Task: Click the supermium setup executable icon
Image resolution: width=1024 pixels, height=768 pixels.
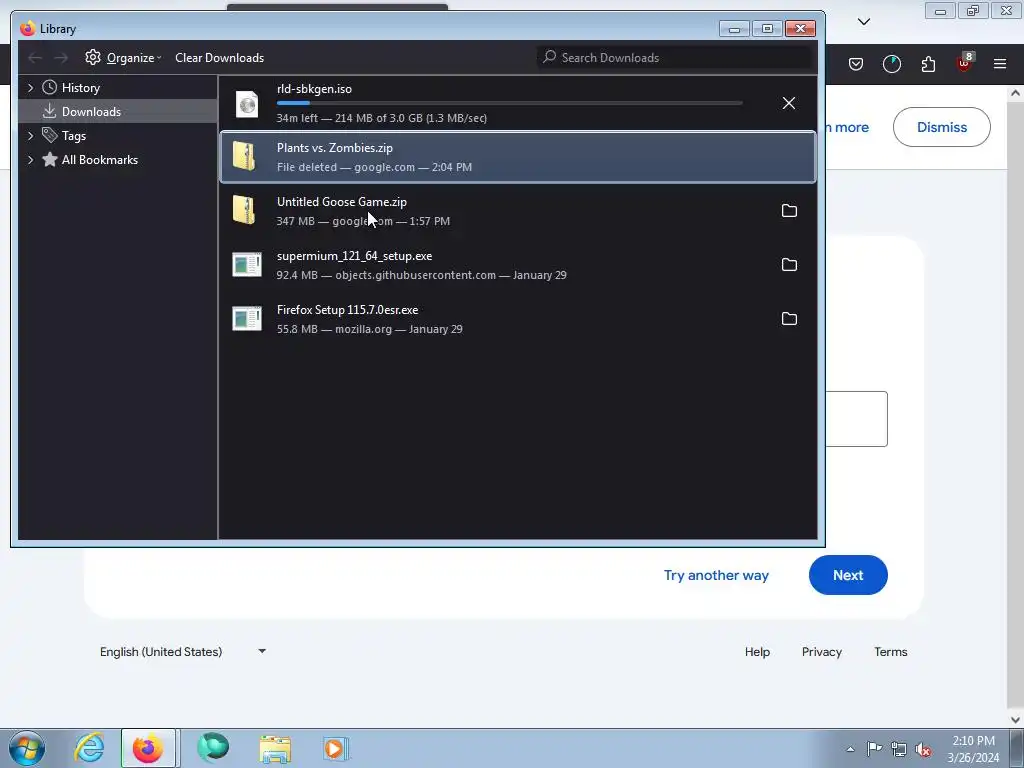Action: 247,264
